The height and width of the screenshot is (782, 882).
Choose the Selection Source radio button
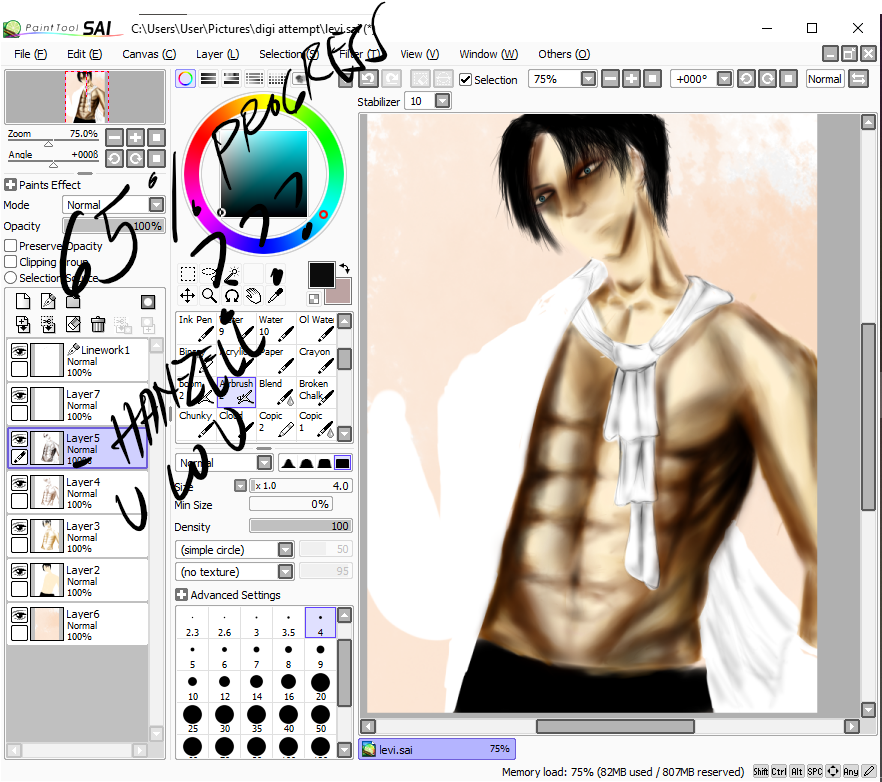click(x=10, y=277)
